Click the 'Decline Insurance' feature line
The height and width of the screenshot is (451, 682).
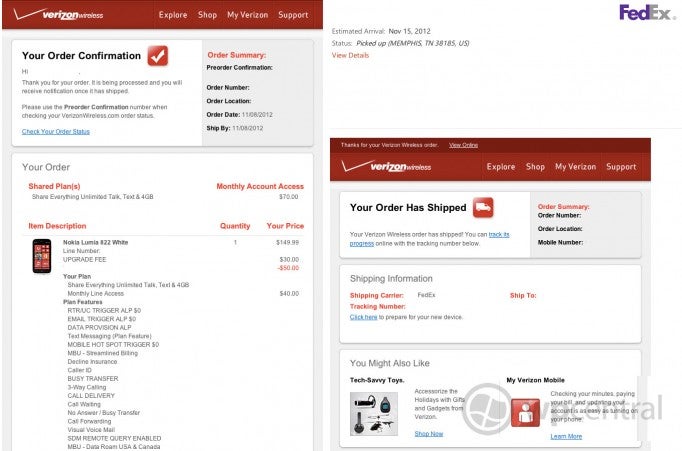(92, 361)
